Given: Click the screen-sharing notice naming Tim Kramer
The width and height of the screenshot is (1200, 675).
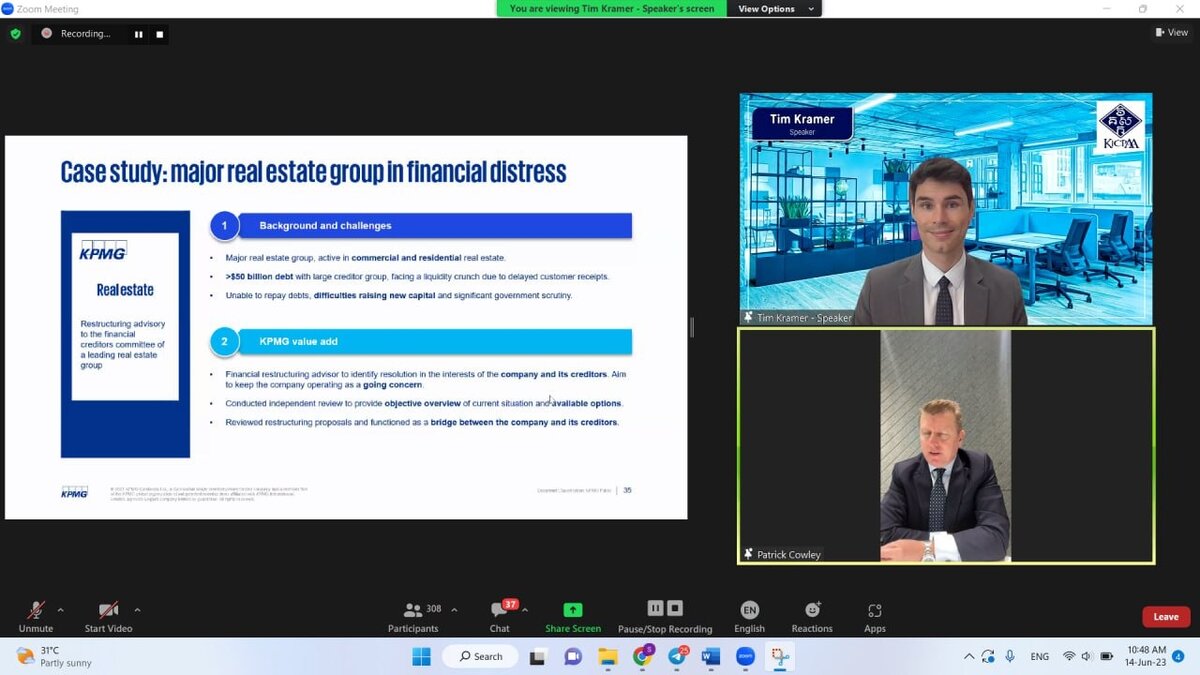Looking at the screenshot, I should click(x=612, y=9).
